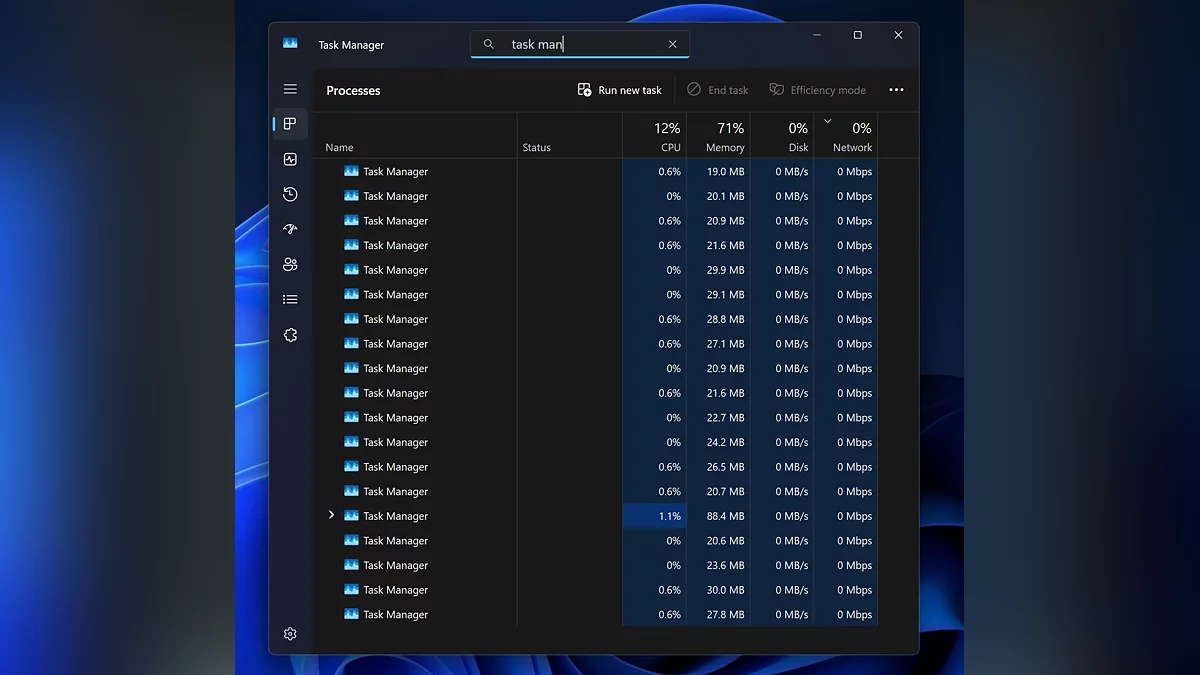This screenshot has width=1200, height=675.
Task: Sort processes by CPU column header
Action: click(655, 136)
